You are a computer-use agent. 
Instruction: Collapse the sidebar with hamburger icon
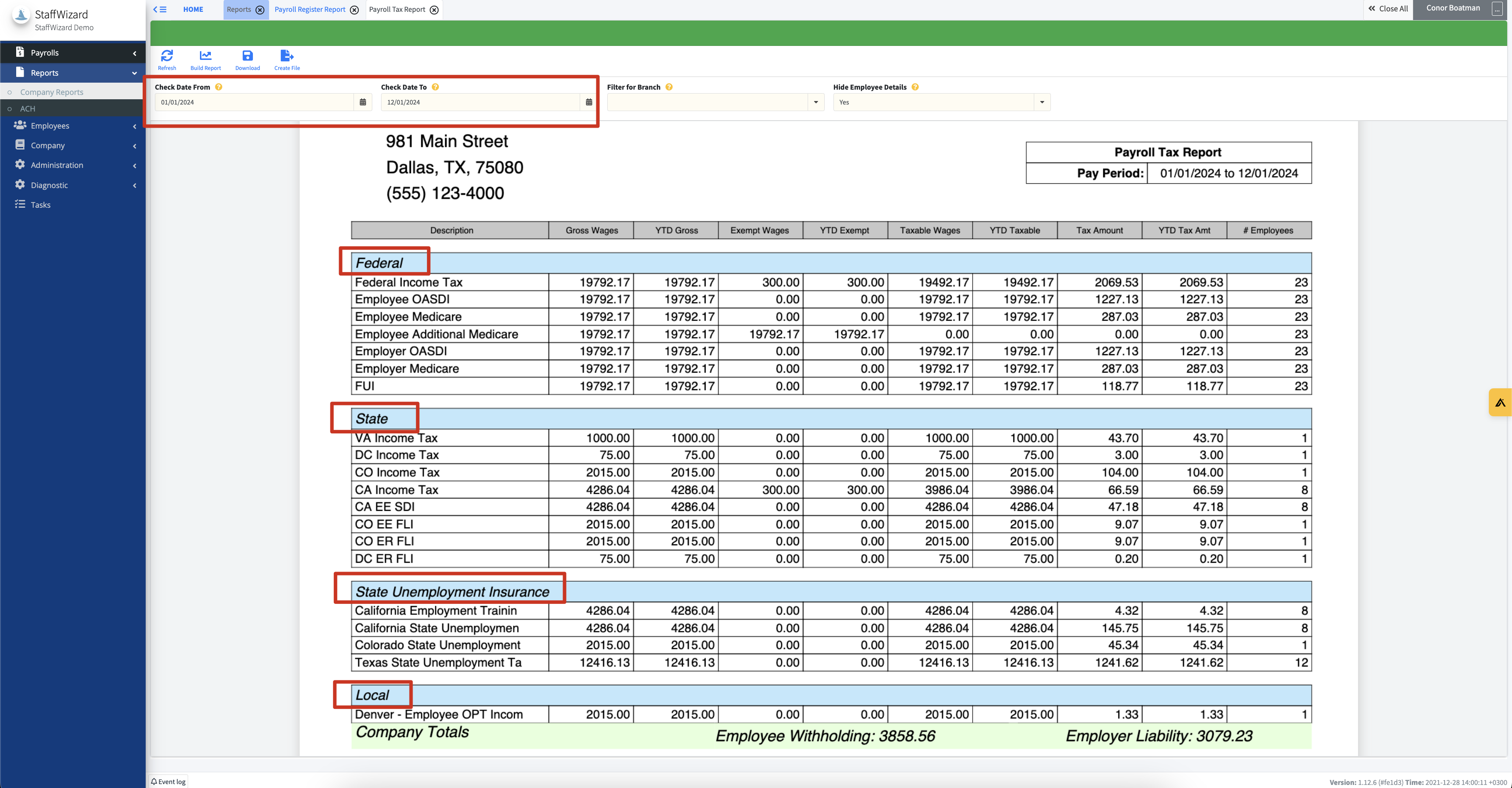click(x=160, y=9)
